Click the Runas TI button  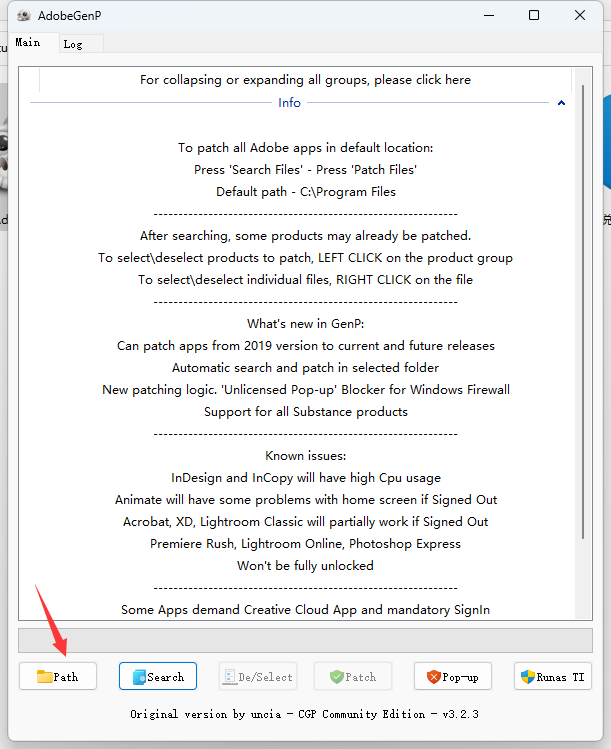(x=553, y=676)
